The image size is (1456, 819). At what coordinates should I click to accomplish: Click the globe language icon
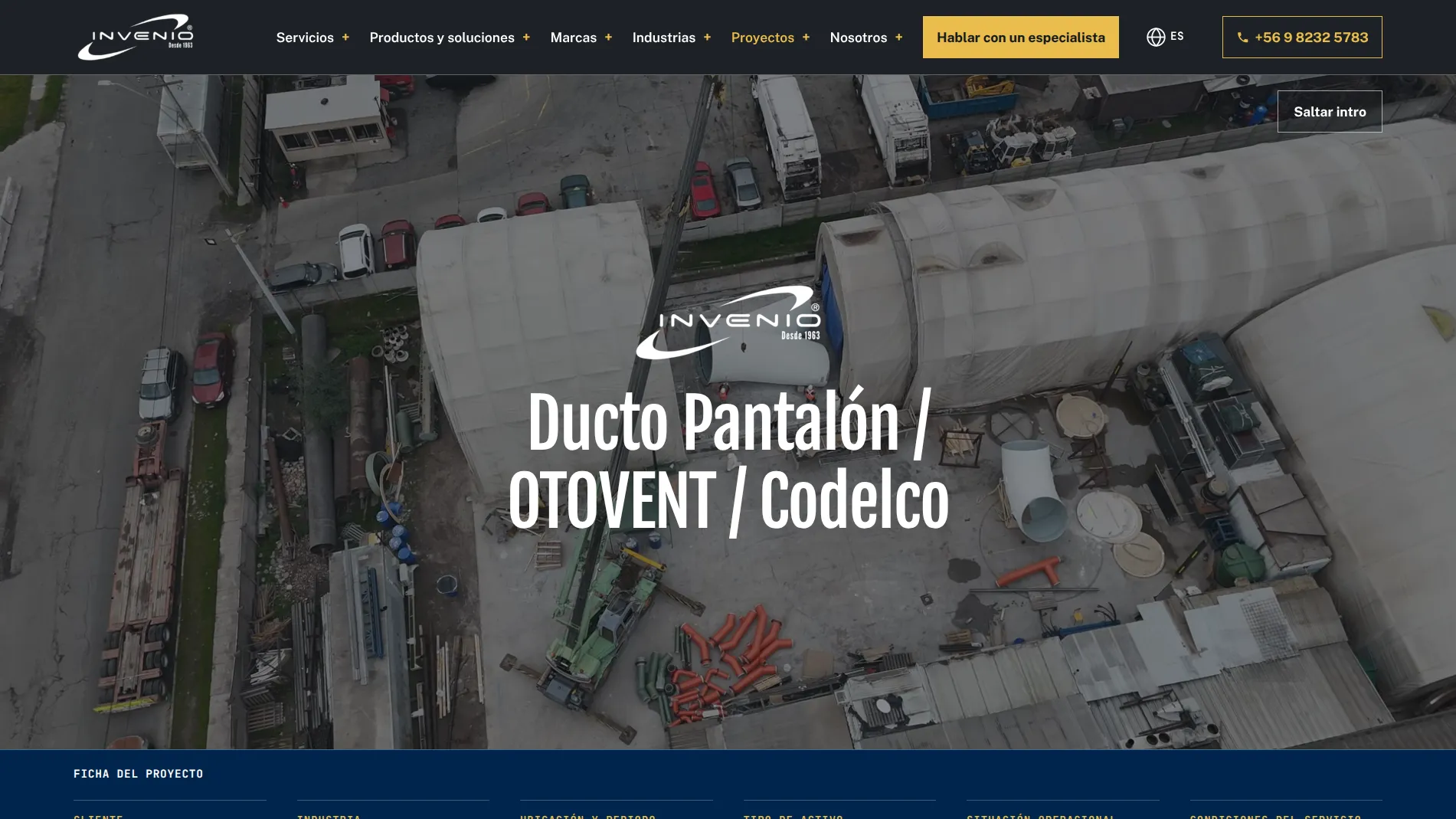[x=1156, y=37]
